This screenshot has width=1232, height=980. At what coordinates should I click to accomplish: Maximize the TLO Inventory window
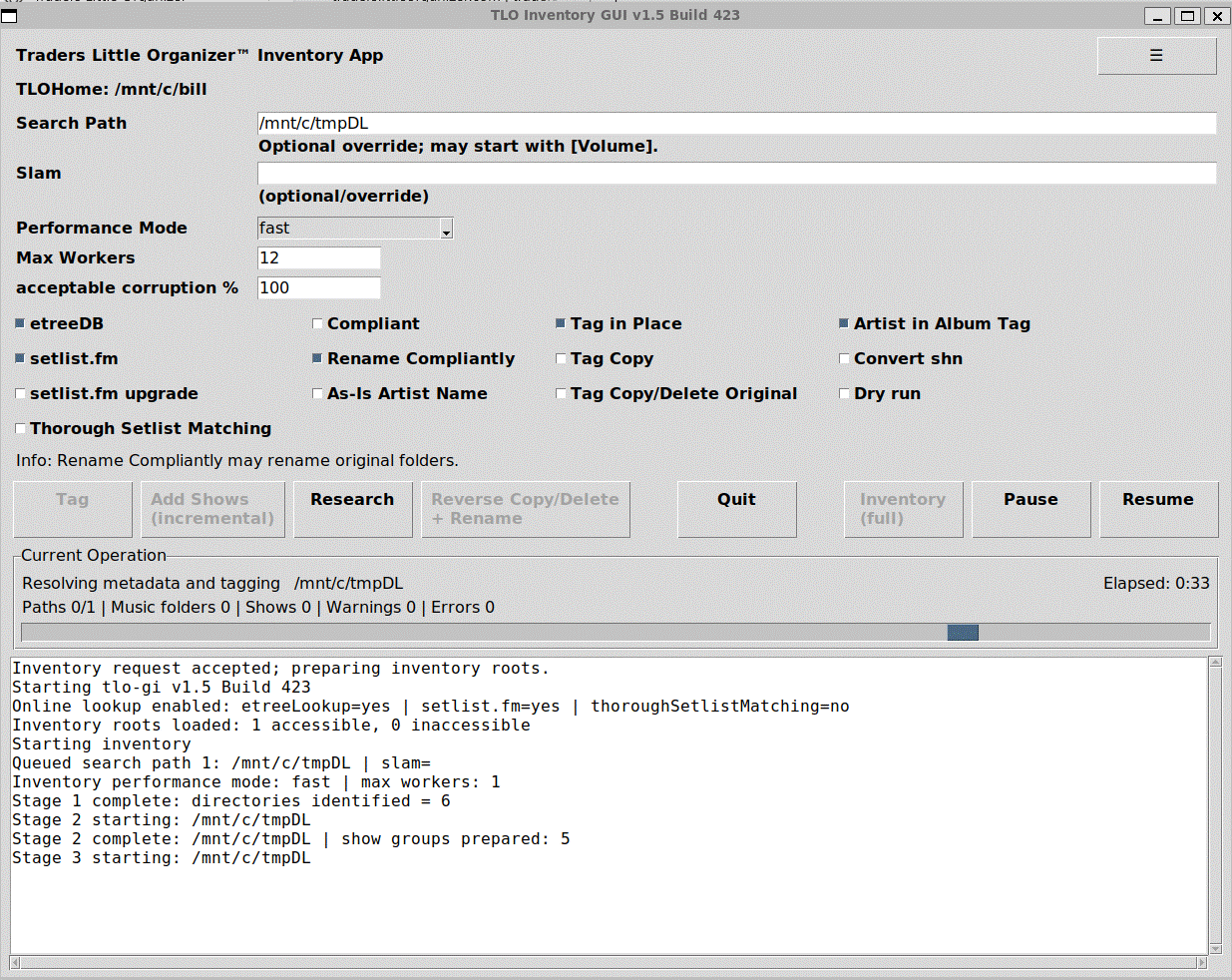point(1187,16)
